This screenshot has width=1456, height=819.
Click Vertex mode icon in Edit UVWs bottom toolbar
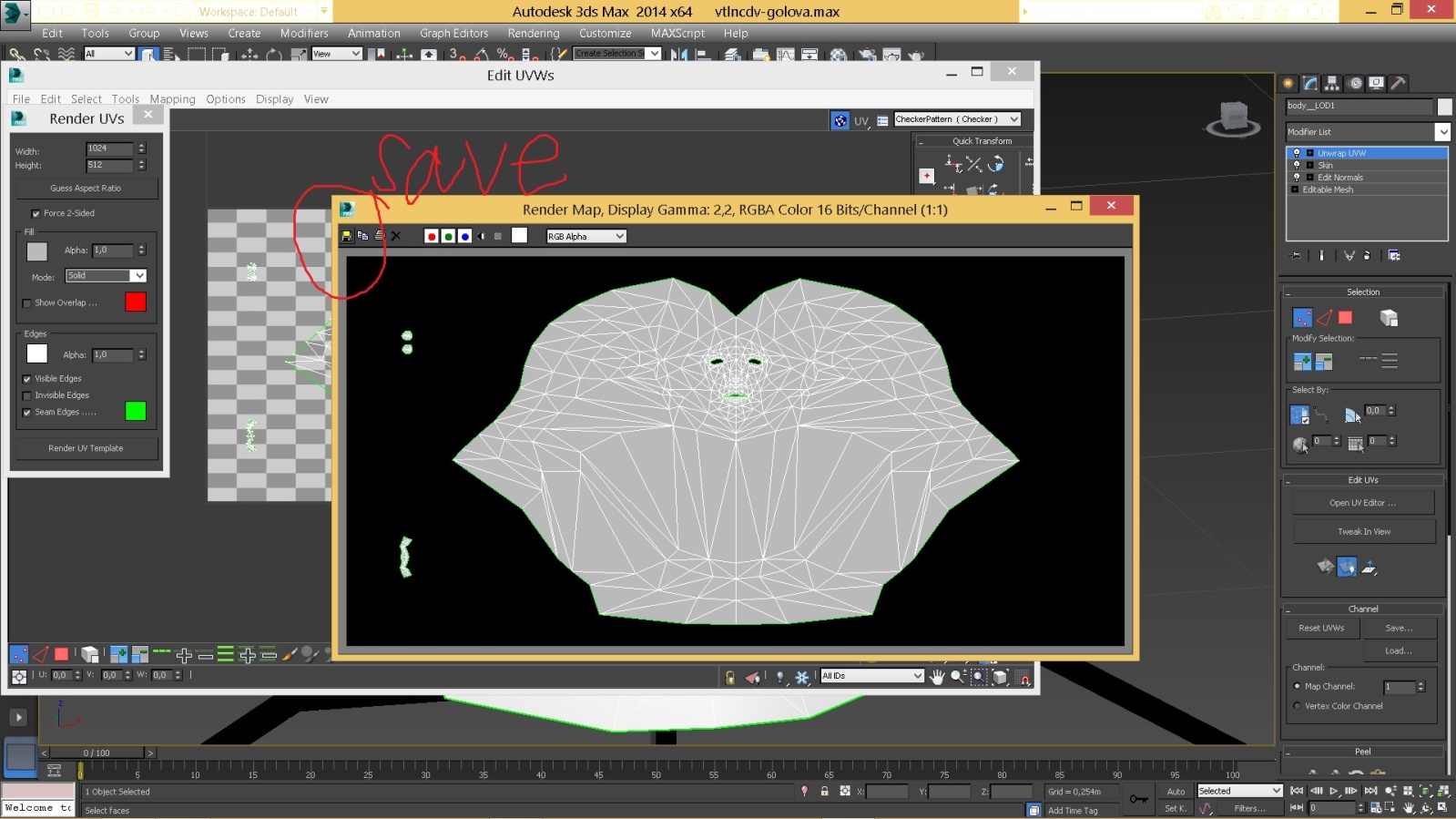pos(18,654)
